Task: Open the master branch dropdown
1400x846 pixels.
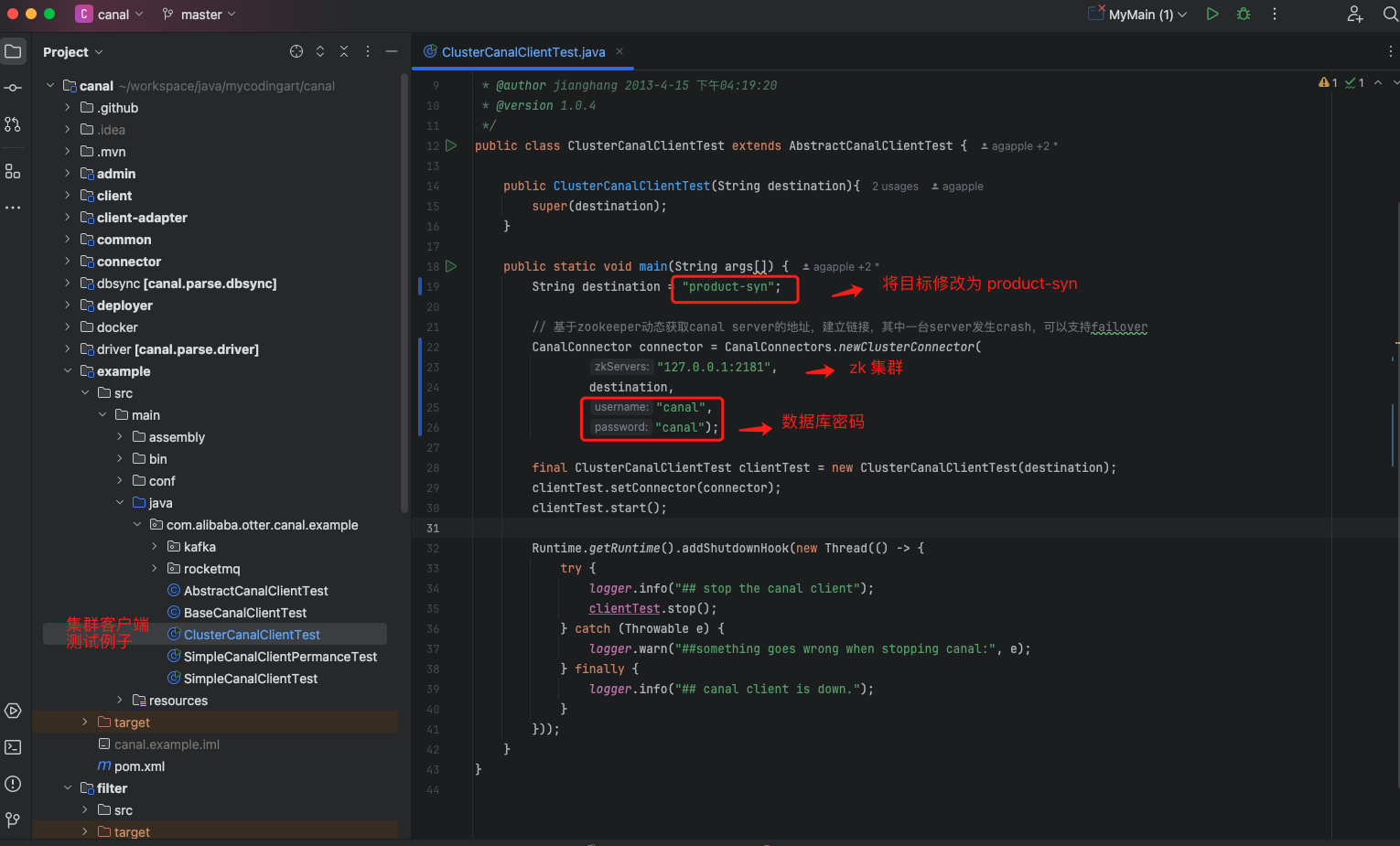Action: coord(199,14)
